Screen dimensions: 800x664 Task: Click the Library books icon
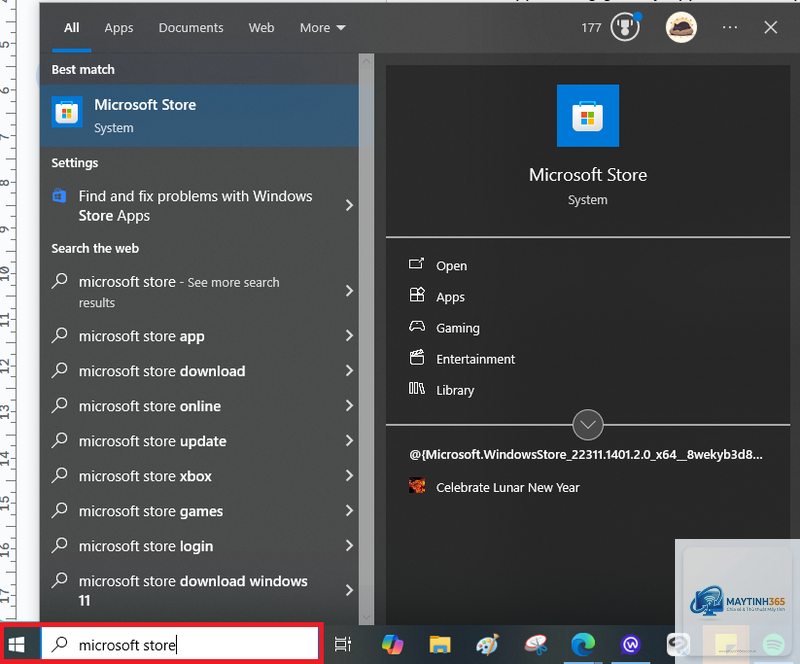(416, 388)
